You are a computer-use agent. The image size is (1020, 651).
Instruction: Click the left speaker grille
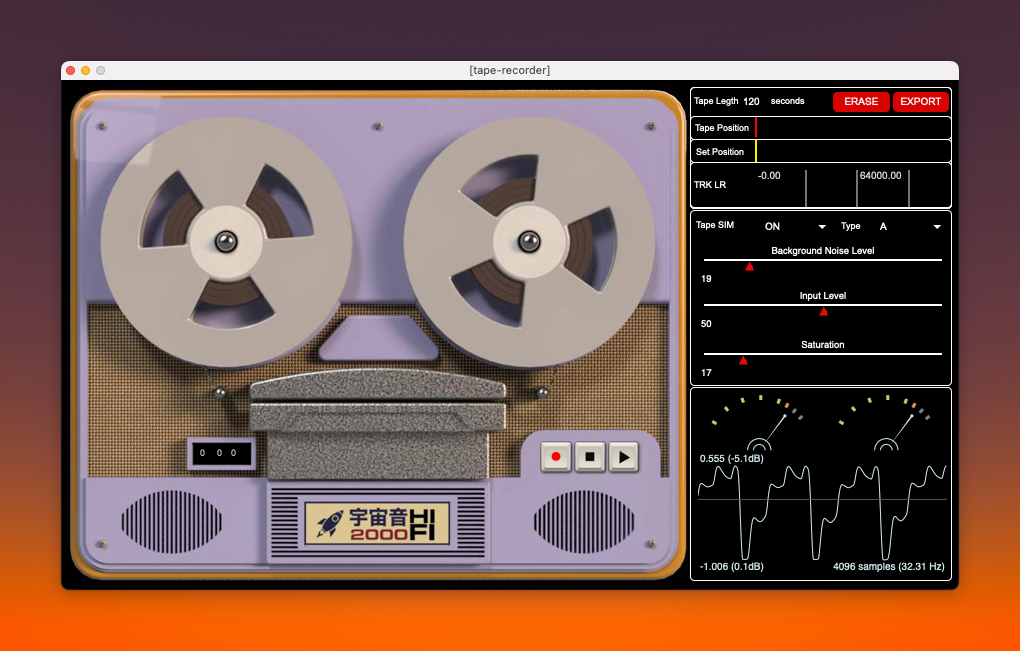click(171, 522)
